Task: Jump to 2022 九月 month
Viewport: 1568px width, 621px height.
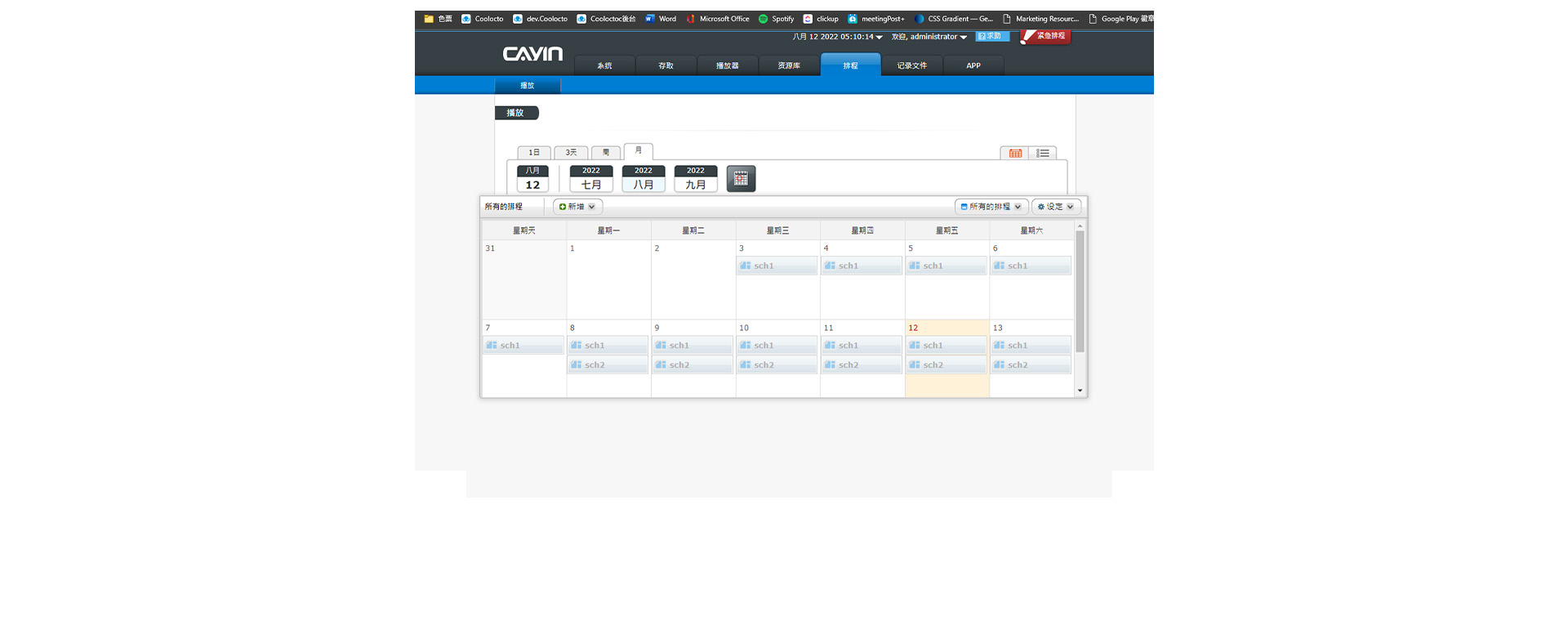Action: (x=696, y=179)
